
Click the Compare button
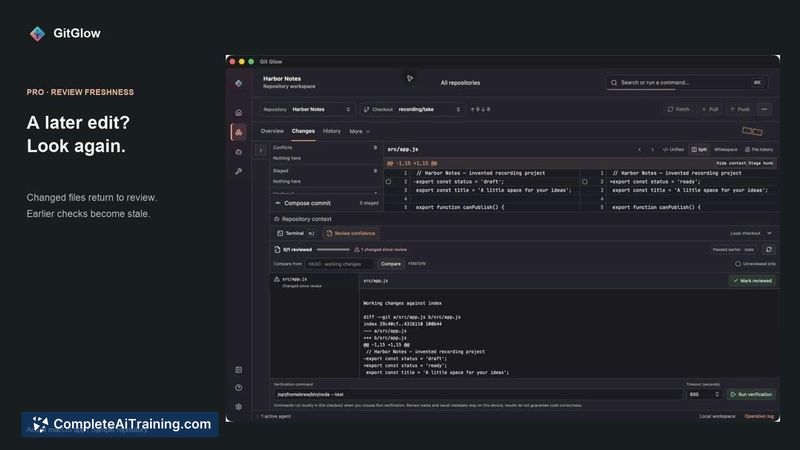click(391, 264)
